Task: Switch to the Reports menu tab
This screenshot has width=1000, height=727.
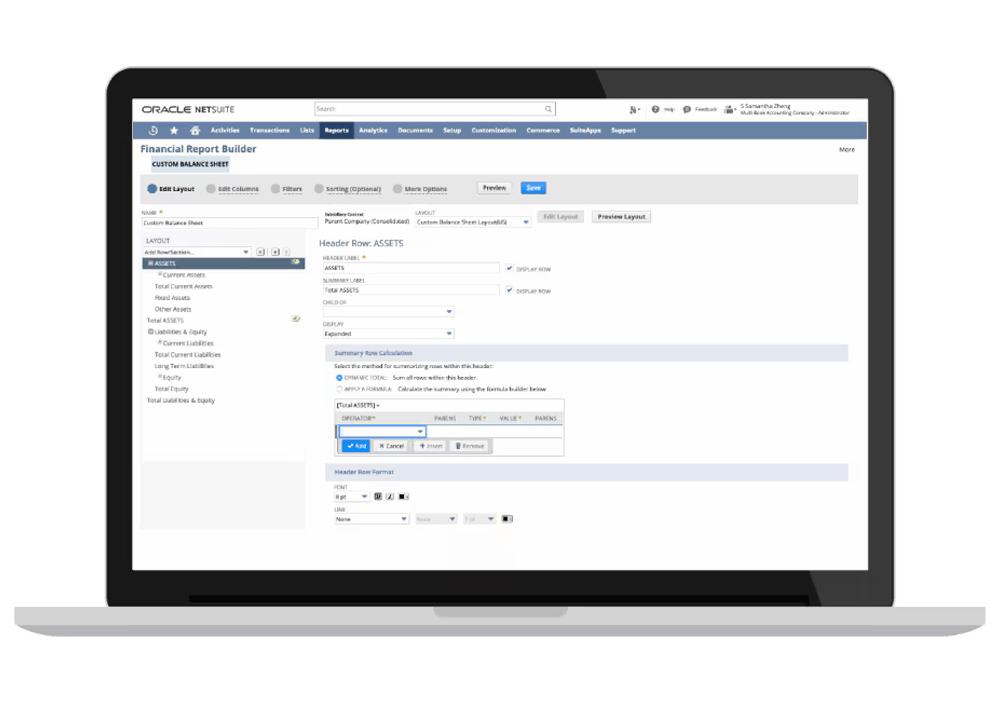Action: tap(336, 130)
